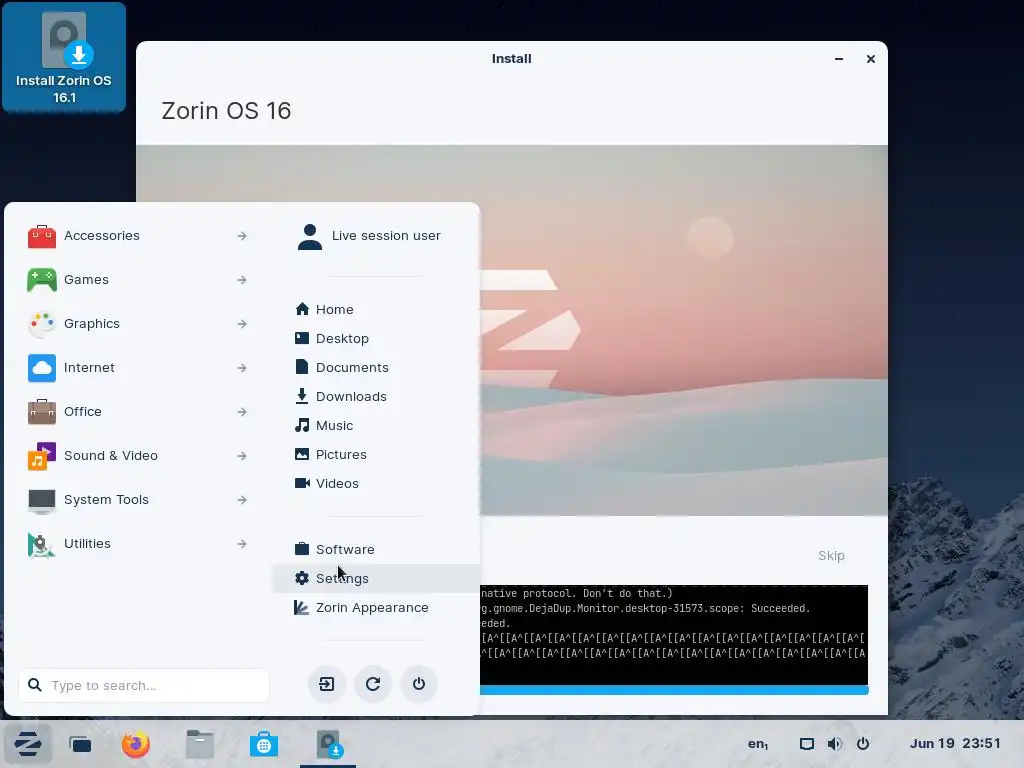Toggle the Zorin menu taskbar button
Viewport: 1024px width, 768px height.
click(27, 744)
